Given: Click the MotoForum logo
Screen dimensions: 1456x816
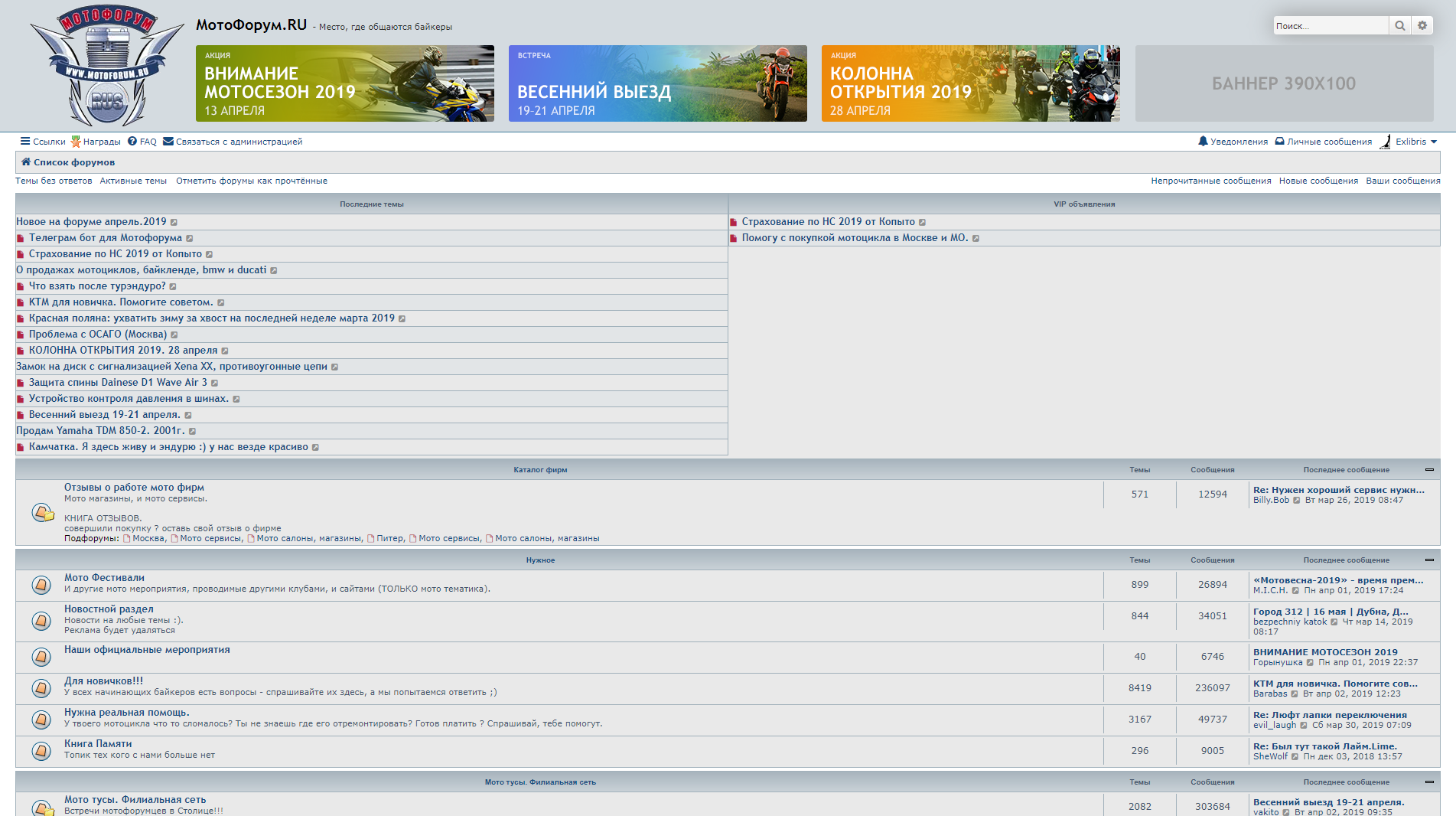Looking at the screenshot, I should pyautogui.click(x=106, y=67).
